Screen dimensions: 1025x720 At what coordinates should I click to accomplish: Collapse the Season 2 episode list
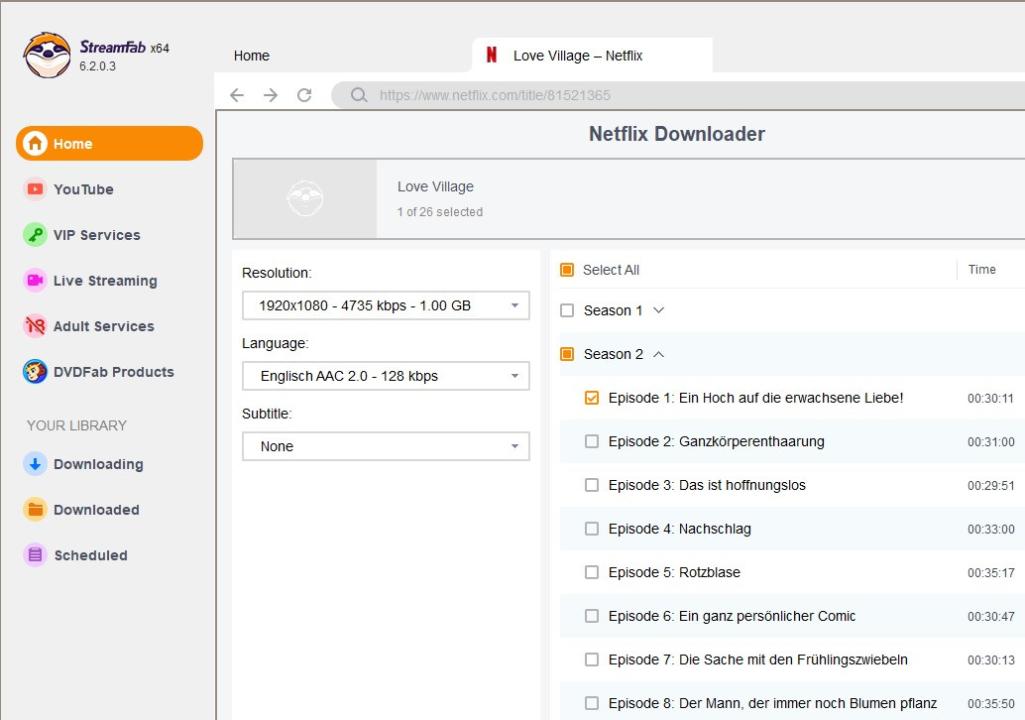(x=658, y=354)
